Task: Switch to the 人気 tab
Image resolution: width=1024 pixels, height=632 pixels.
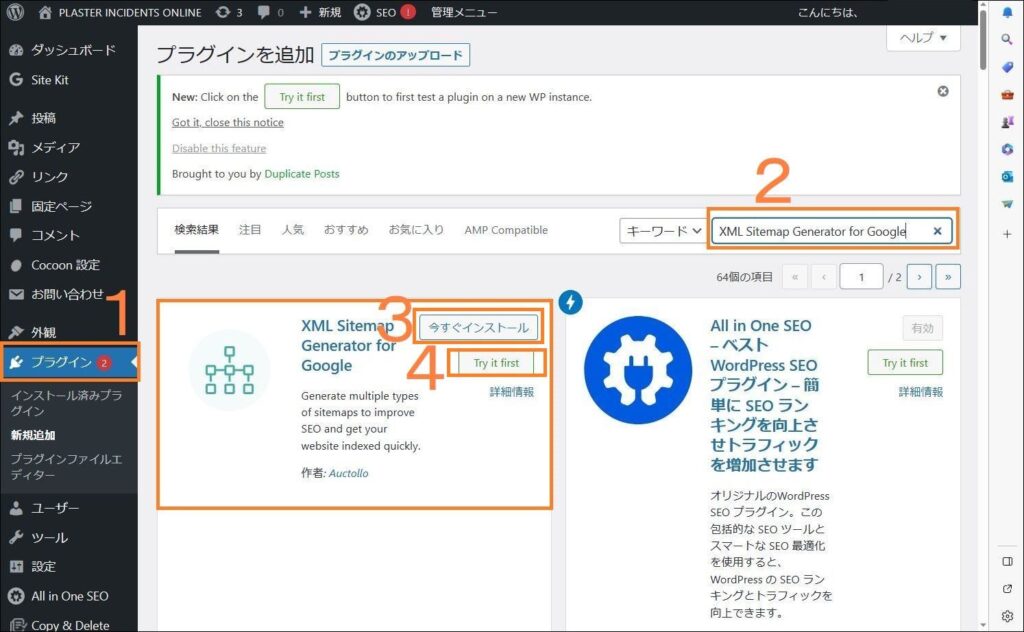Action: (293, 230)
